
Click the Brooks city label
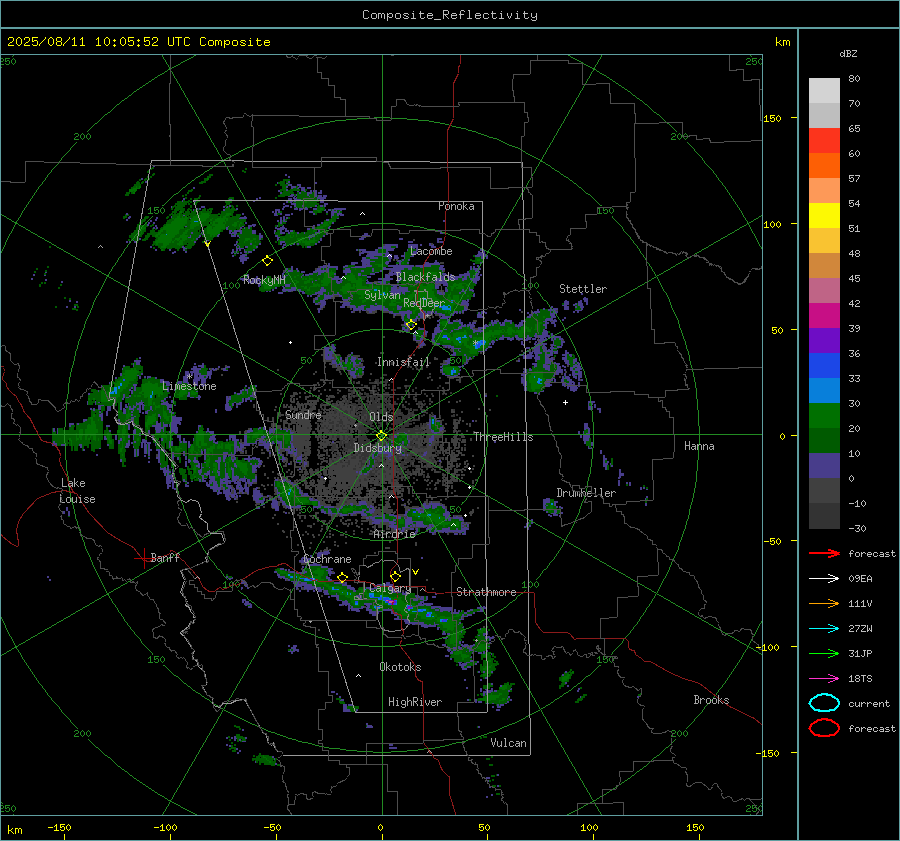(711, 700)
